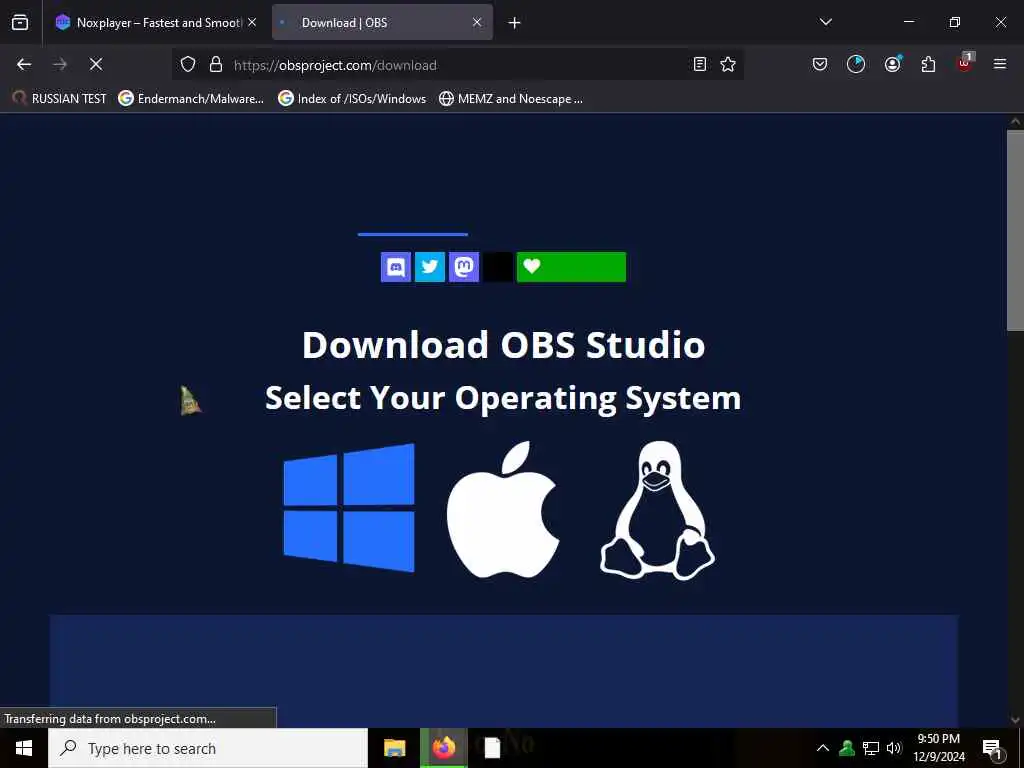Screen dimensions: 1024x768
Task: Click the green heart contribute button
Action: [571, 267]
